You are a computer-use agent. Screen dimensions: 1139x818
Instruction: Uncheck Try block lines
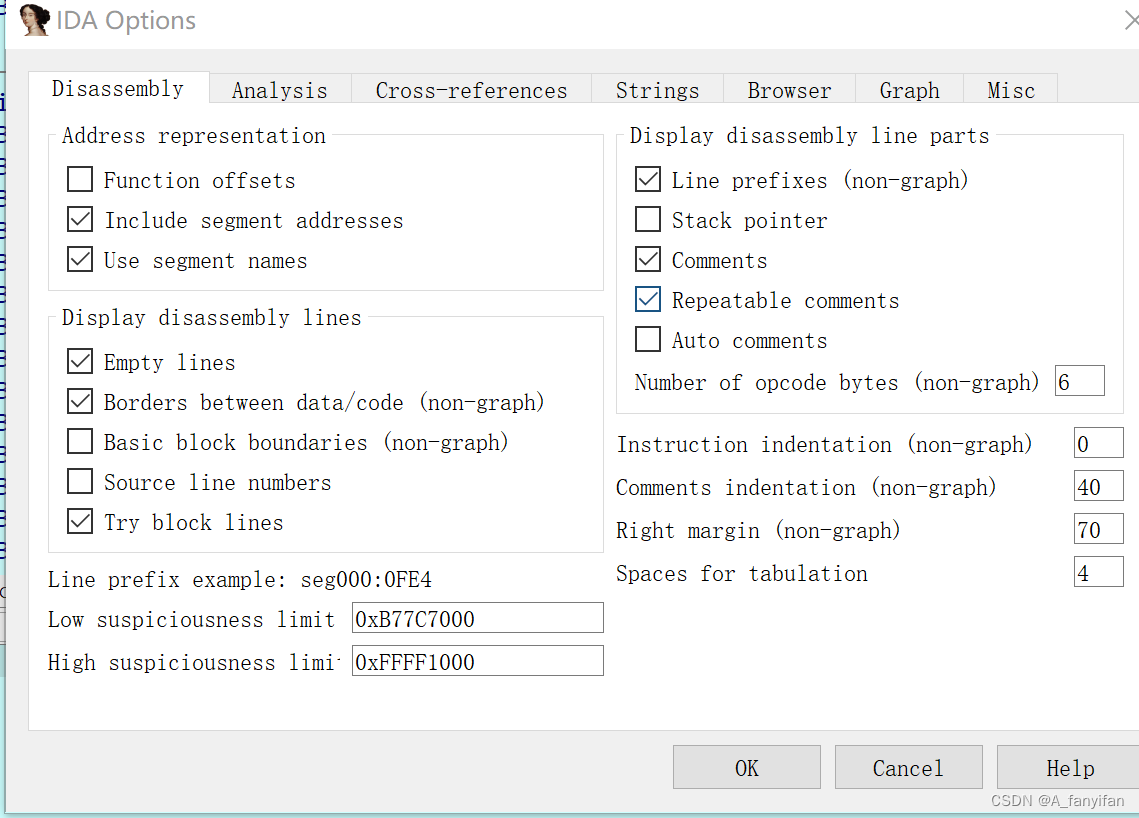[80, 521]
